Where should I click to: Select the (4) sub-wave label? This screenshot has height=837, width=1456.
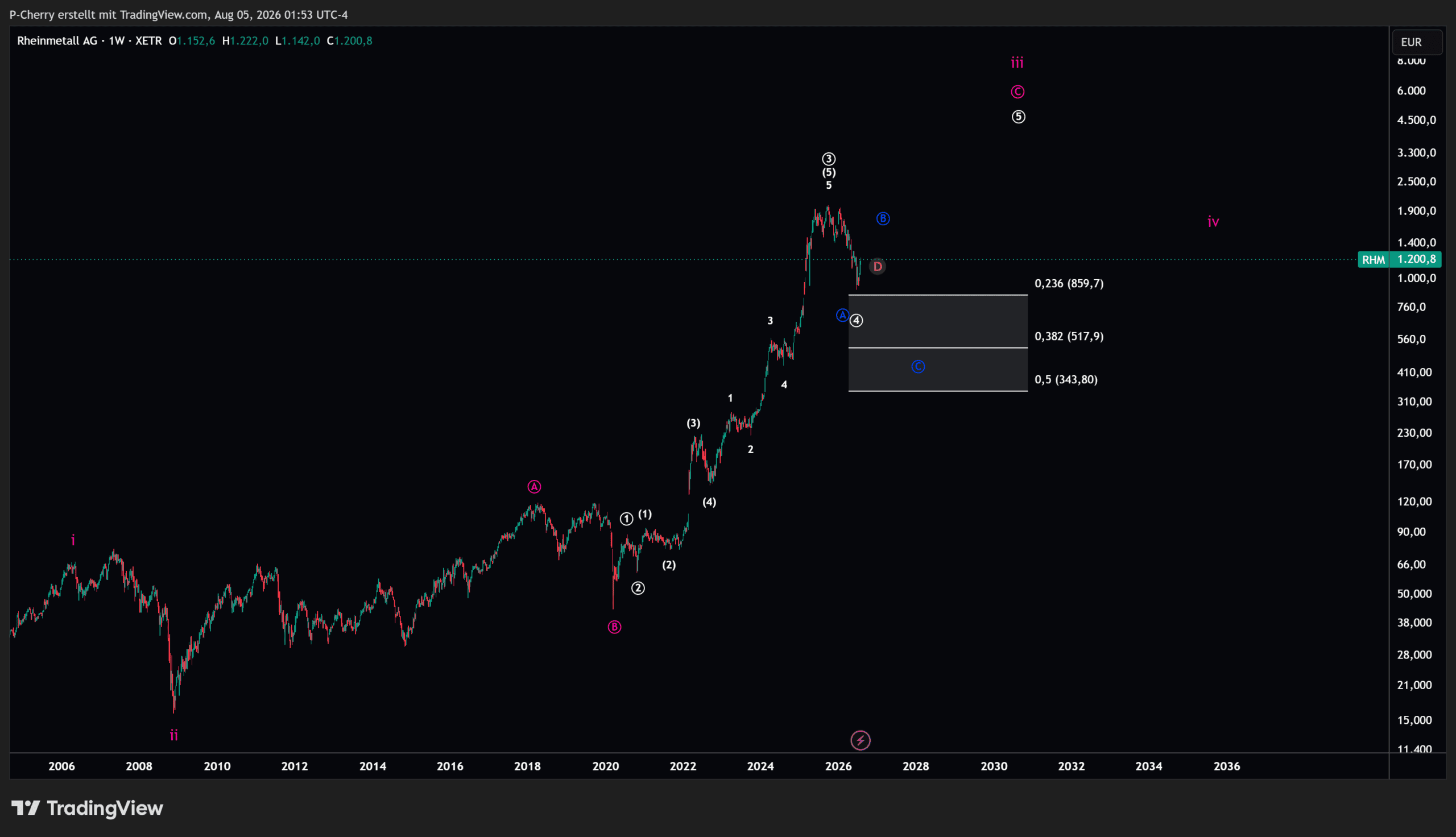[709, 503]
